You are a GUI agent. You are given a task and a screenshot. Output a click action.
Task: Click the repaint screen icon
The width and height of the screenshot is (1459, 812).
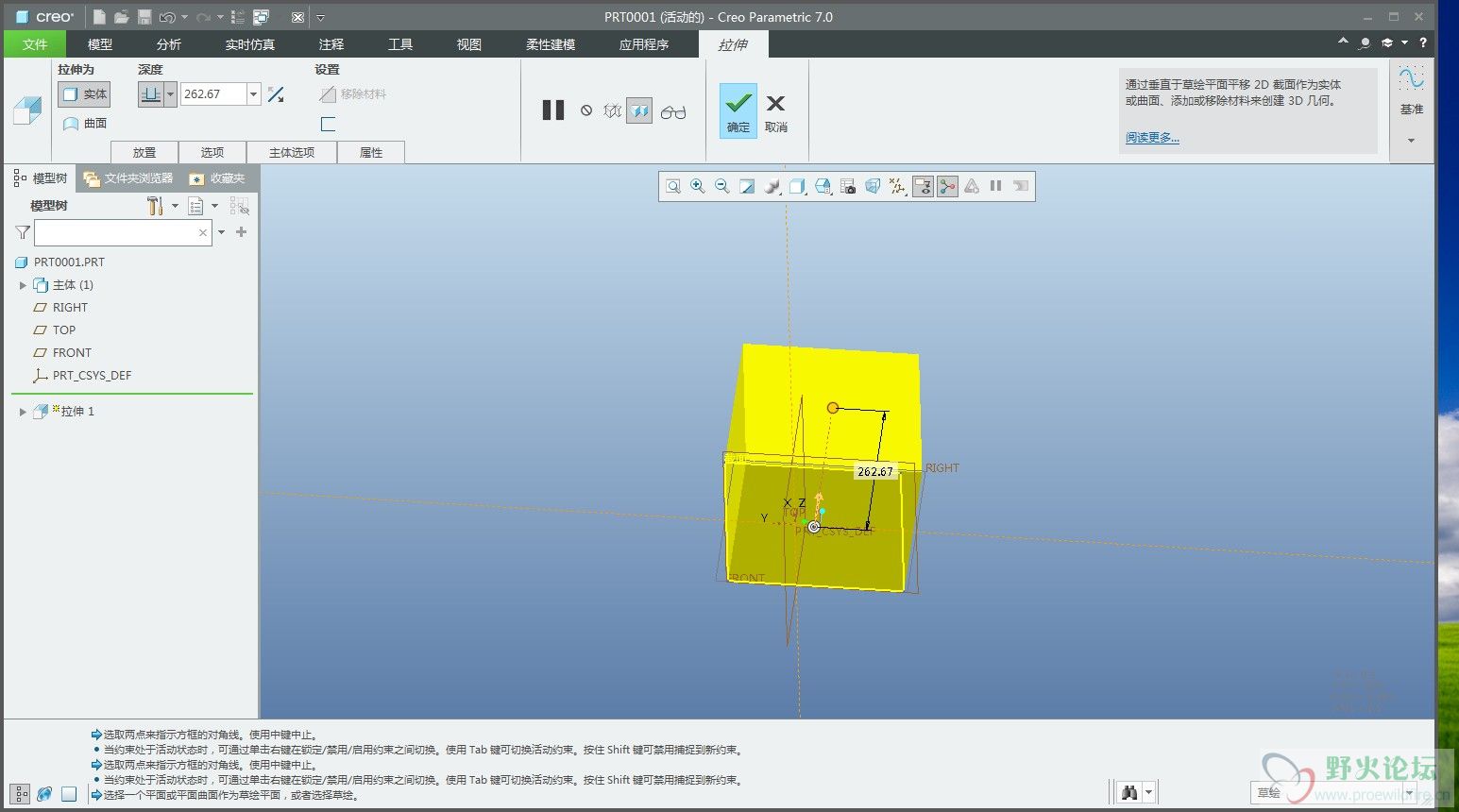tap(747, 186)
